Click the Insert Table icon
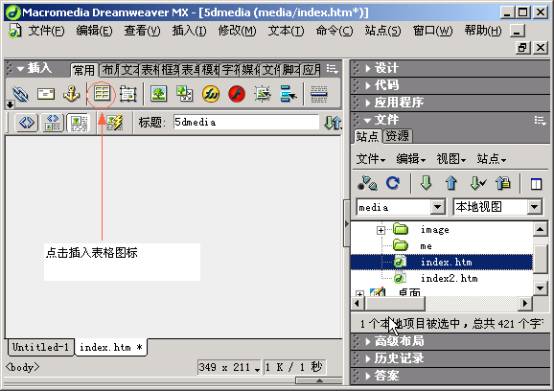554x391 pixels. (x=102, y=94)
